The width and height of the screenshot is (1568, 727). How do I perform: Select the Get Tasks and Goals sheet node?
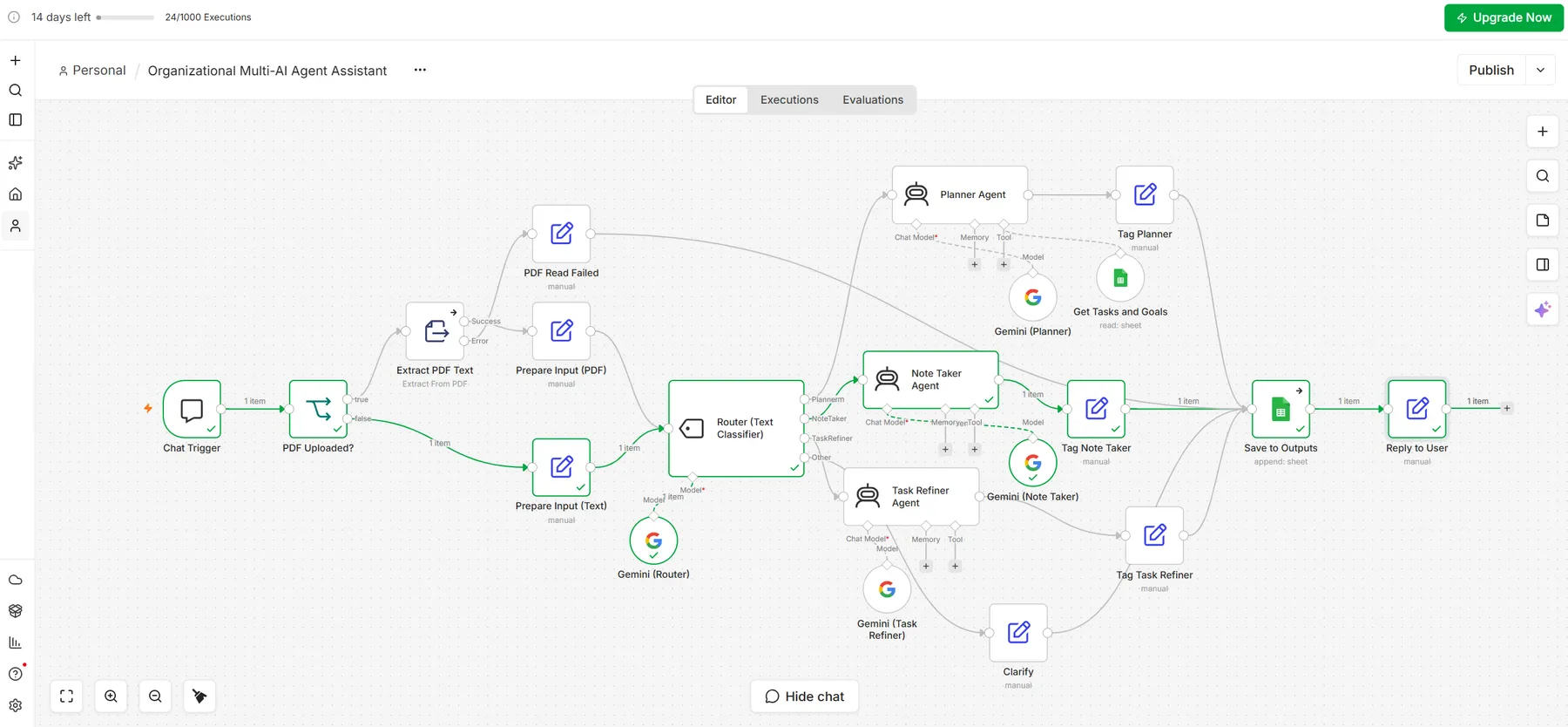pos(1120,278)
